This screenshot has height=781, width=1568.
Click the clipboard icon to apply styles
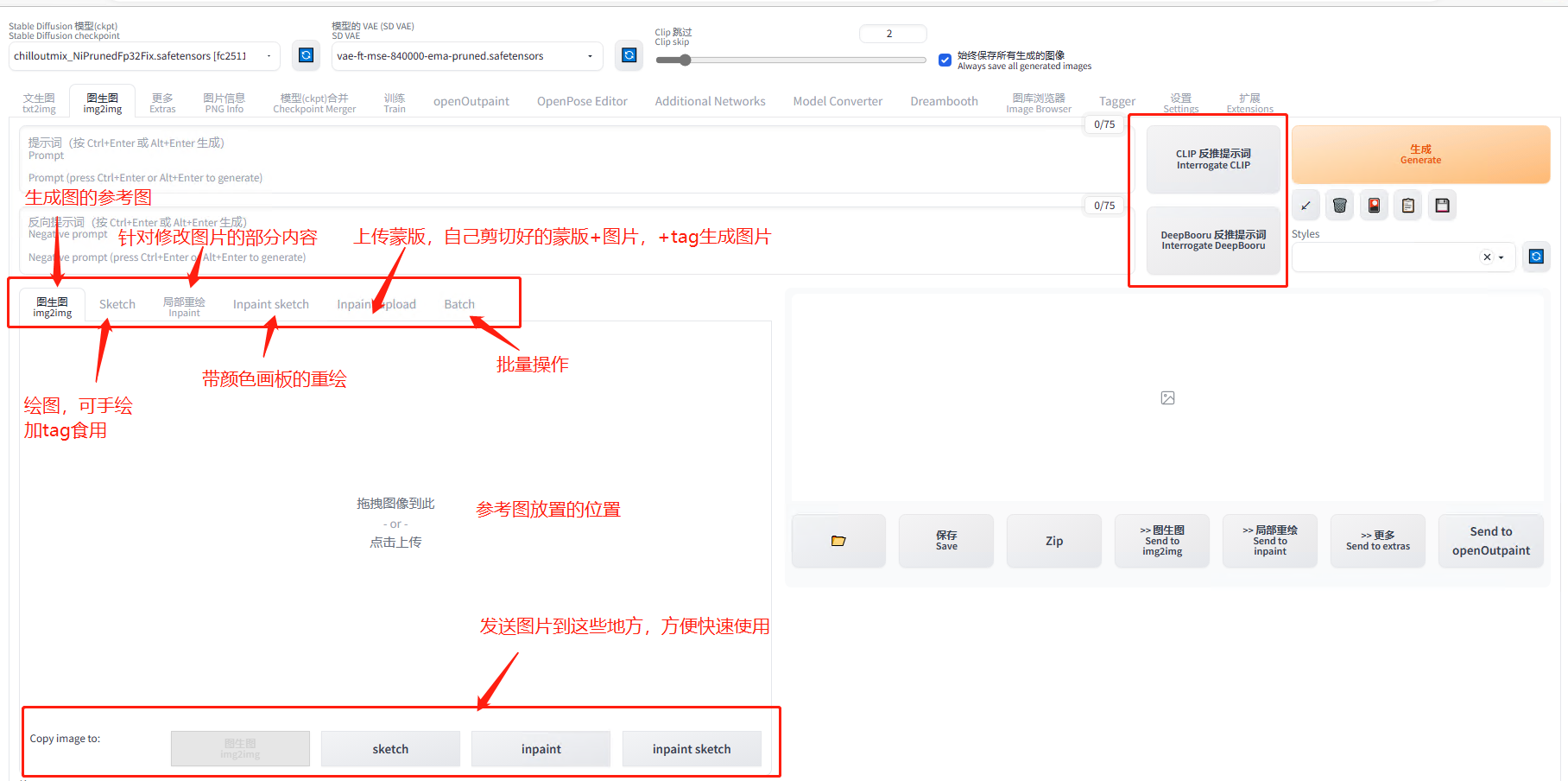point(1408,206)
